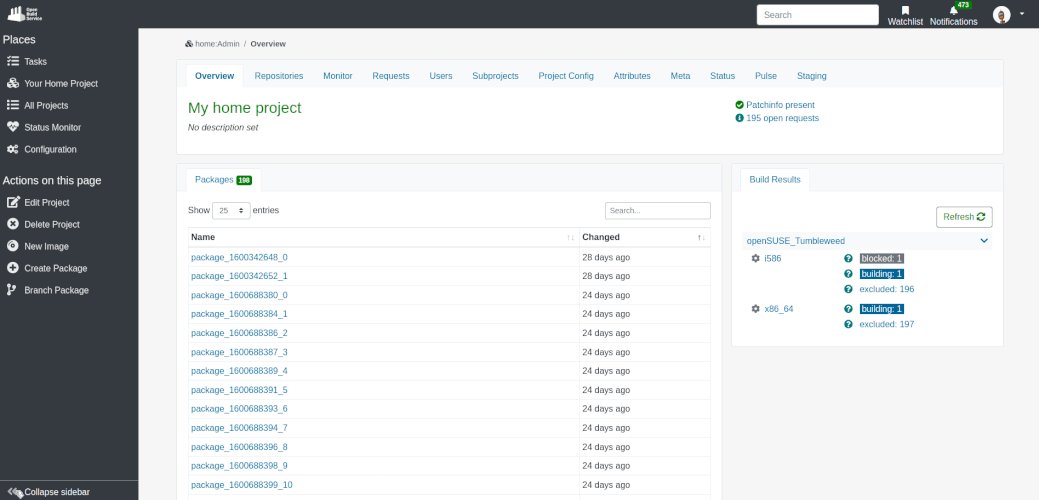Open the entries per page dropdown
The image size is (1039, 500).
click(231, 211)
